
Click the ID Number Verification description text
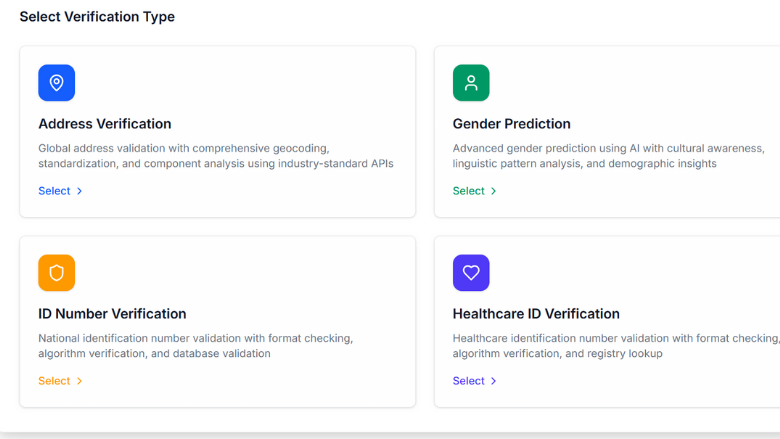[x=195, y=345]
